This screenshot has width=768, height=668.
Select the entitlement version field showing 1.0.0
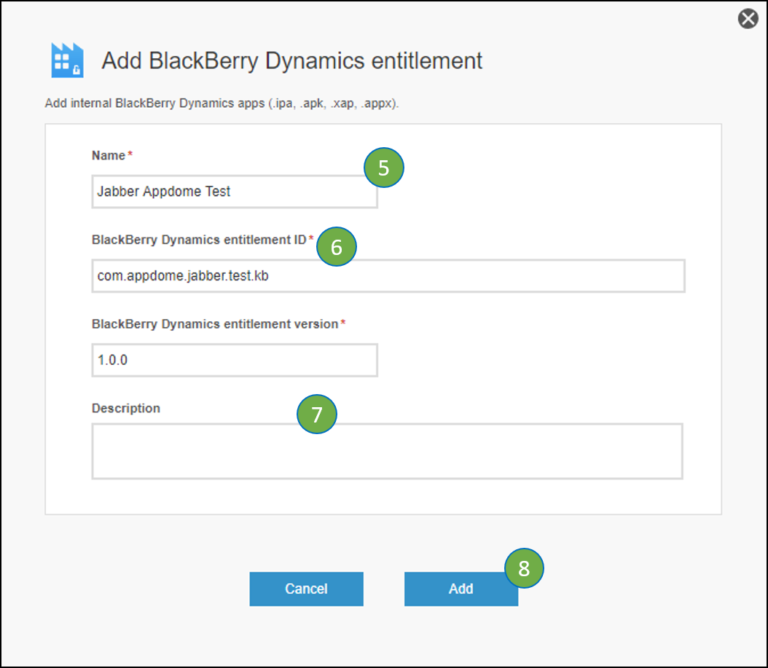tap(234, 360)
